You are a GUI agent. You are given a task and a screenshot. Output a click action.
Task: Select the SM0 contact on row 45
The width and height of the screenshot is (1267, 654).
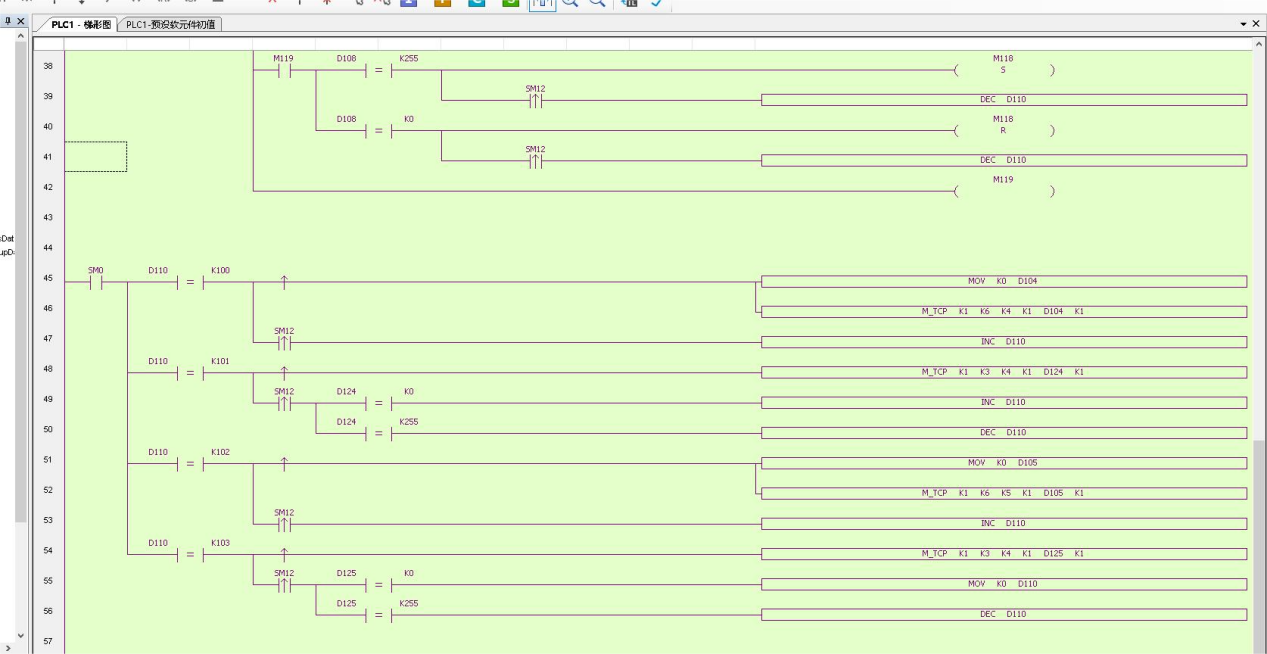(96, 282)
